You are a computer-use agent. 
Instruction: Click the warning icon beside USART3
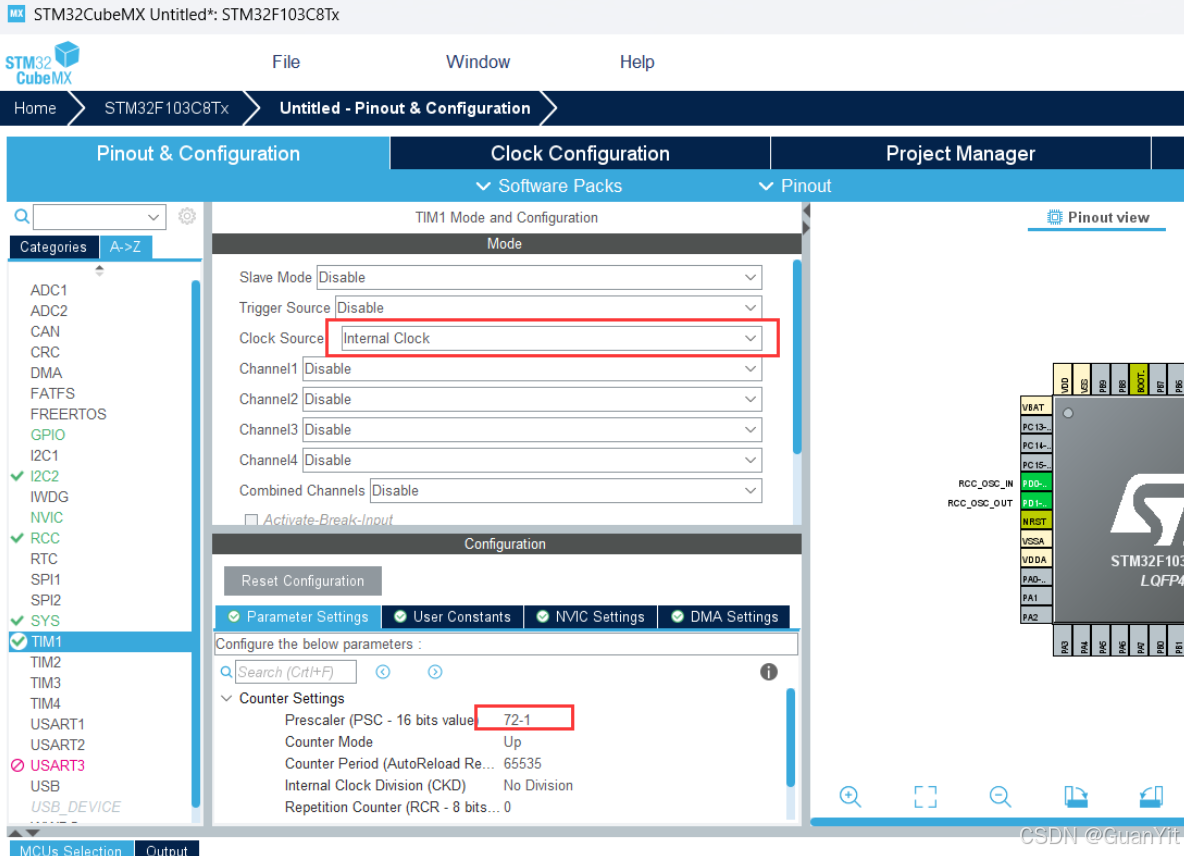click(x=17, y=765)
